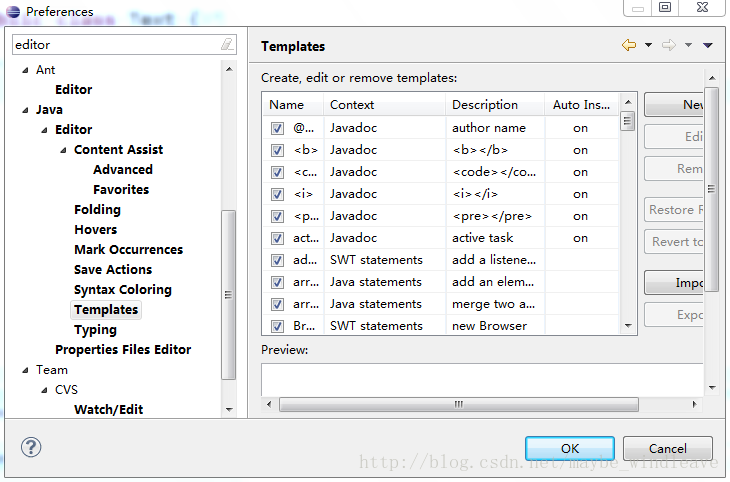Sort templates by the Context column header
The image size is (730, 482).
tap(384, 104)
